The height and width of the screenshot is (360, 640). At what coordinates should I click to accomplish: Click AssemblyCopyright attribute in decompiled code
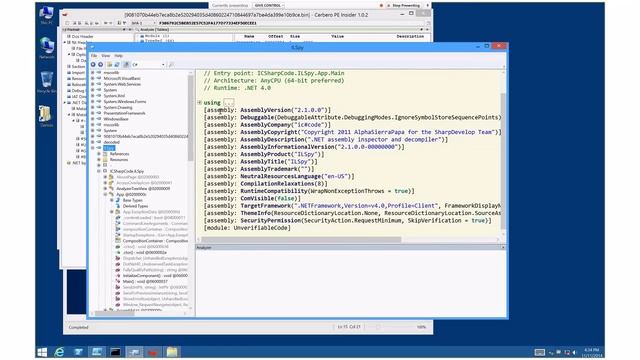click(x=269, y=132)
